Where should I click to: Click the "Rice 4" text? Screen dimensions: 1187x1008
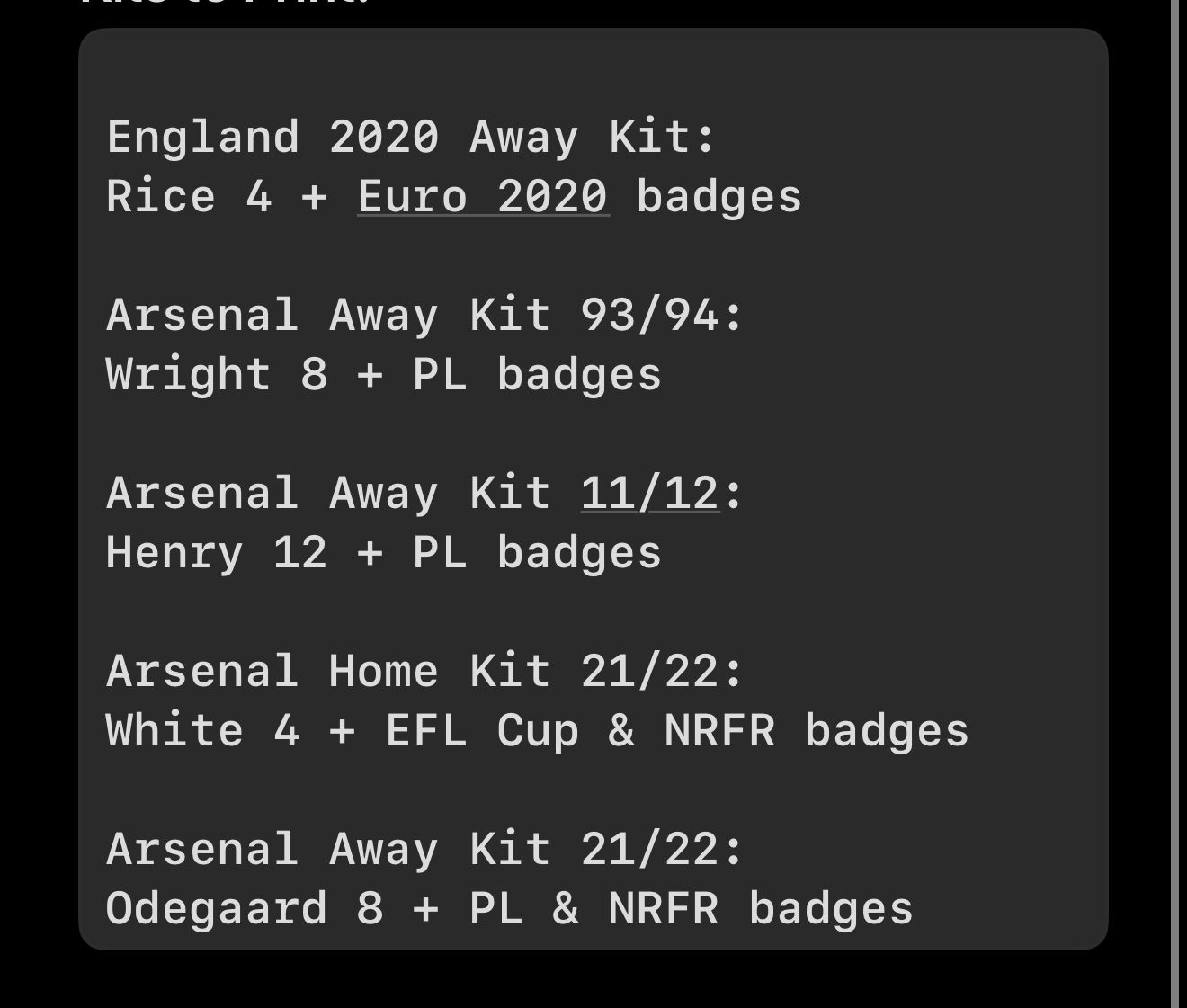pos(189,196)
